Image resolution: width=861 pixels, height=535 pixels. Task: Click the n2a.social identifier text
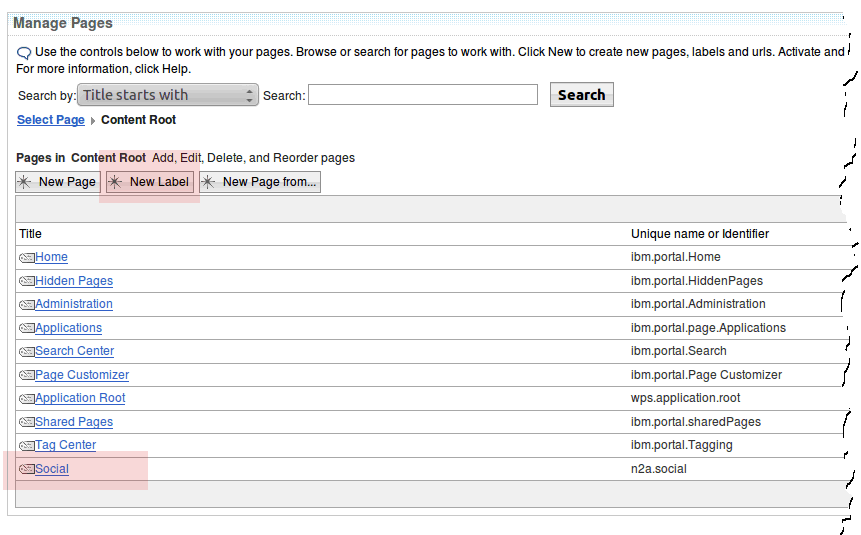(658, 469)
